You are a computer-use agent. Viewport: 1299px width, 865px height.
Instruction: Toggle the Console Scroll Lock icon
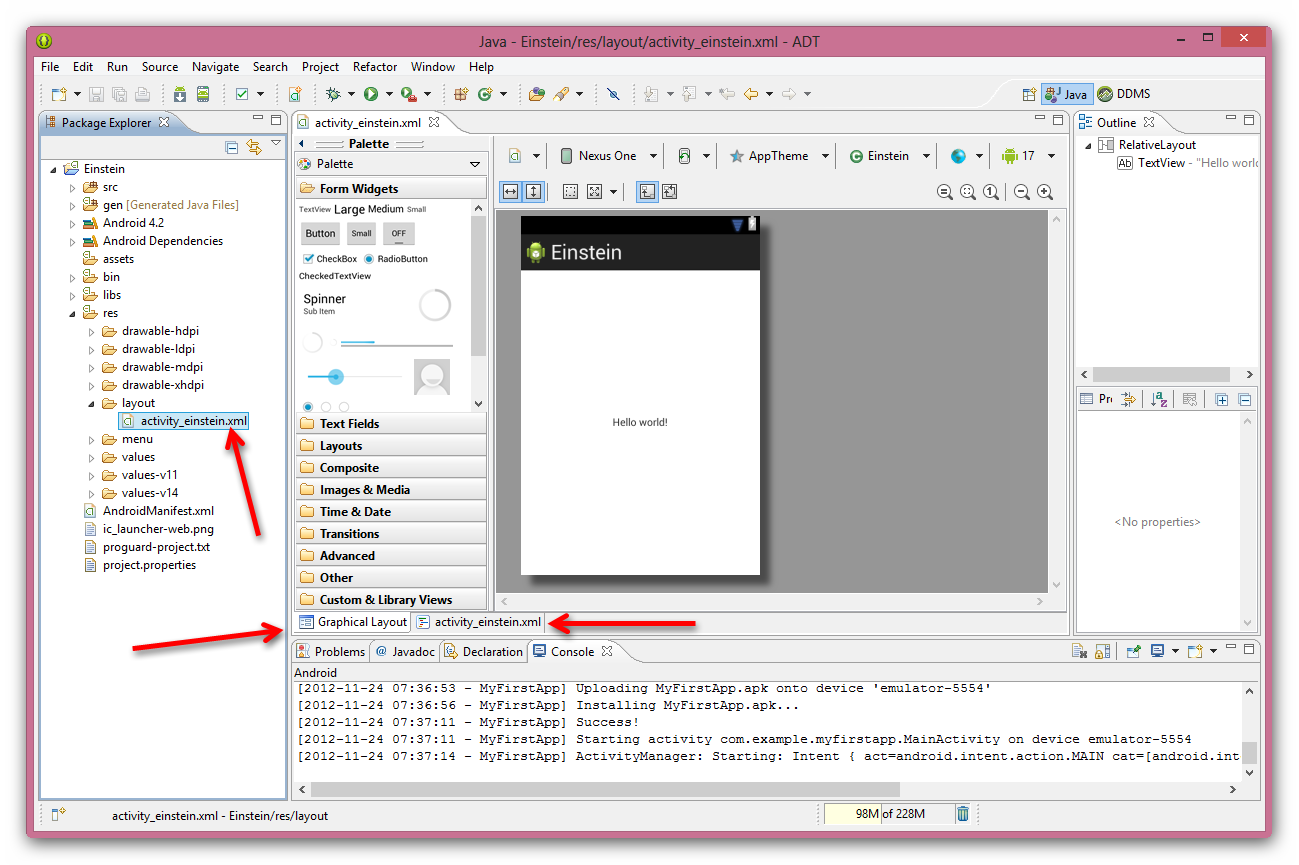point(1102,652)
